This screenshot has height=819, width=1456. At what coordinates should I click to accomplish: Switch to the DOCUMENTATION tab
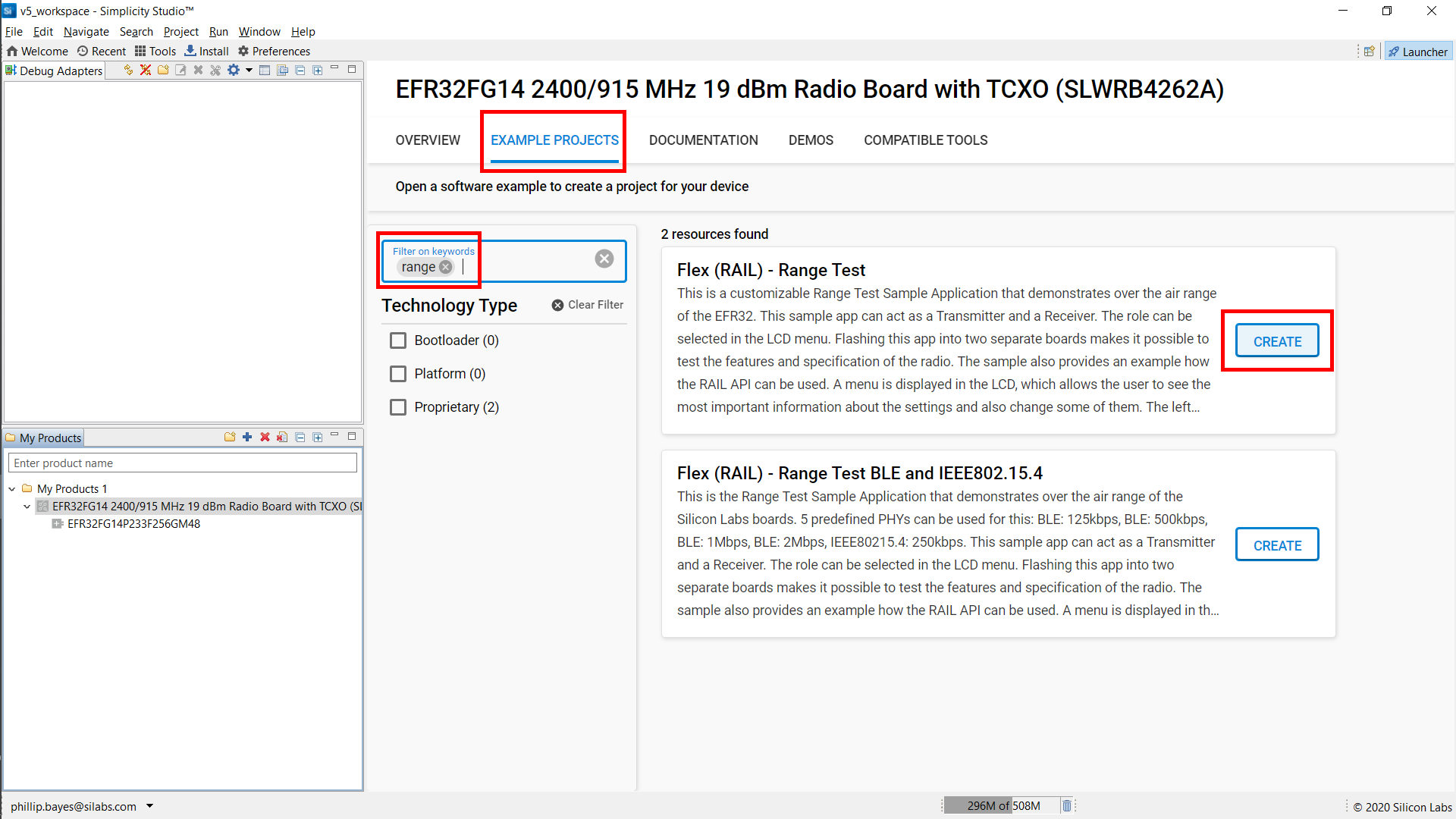[x=704, y=140]
